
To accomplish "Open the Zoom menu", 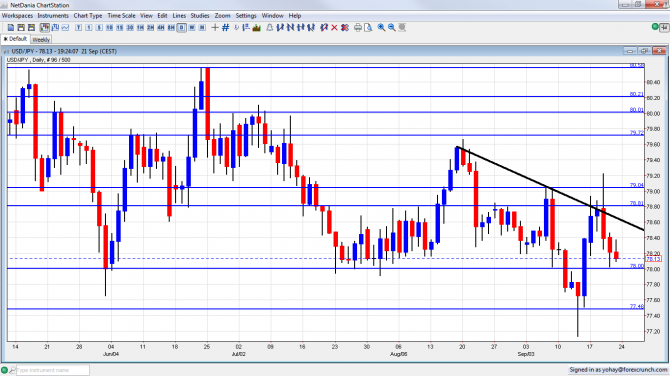I will tap(222, 16).
